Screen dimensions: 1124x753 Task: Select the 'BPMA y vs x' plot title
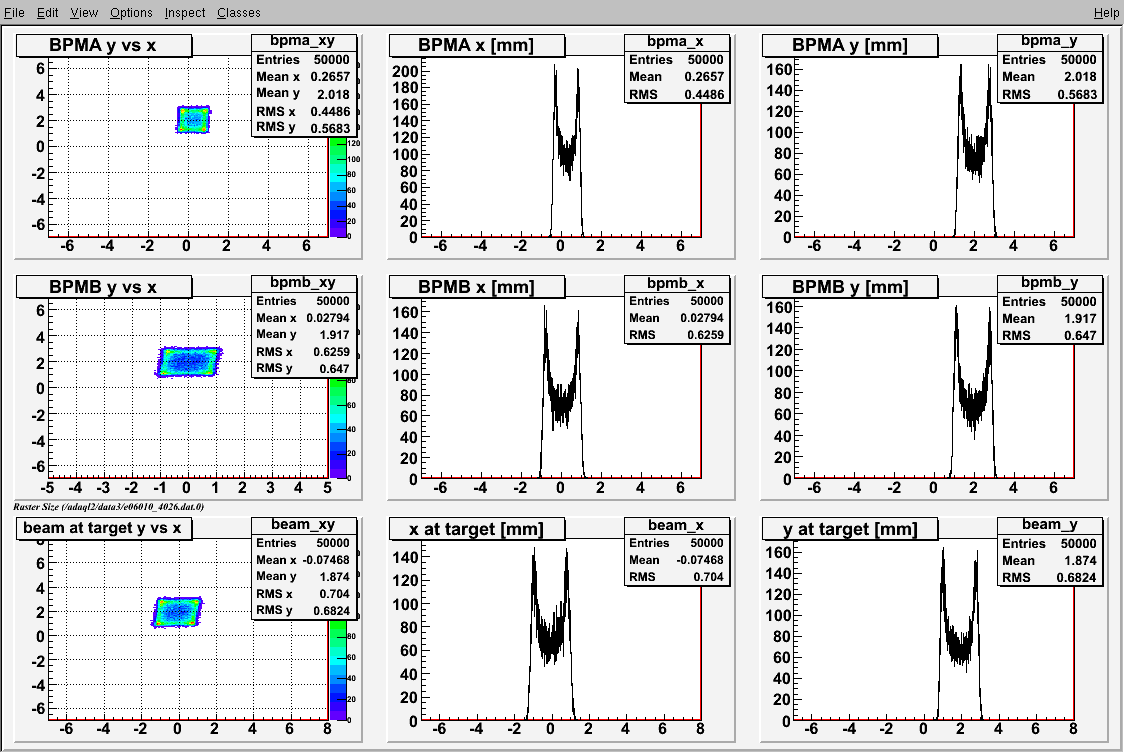point(104,45)
